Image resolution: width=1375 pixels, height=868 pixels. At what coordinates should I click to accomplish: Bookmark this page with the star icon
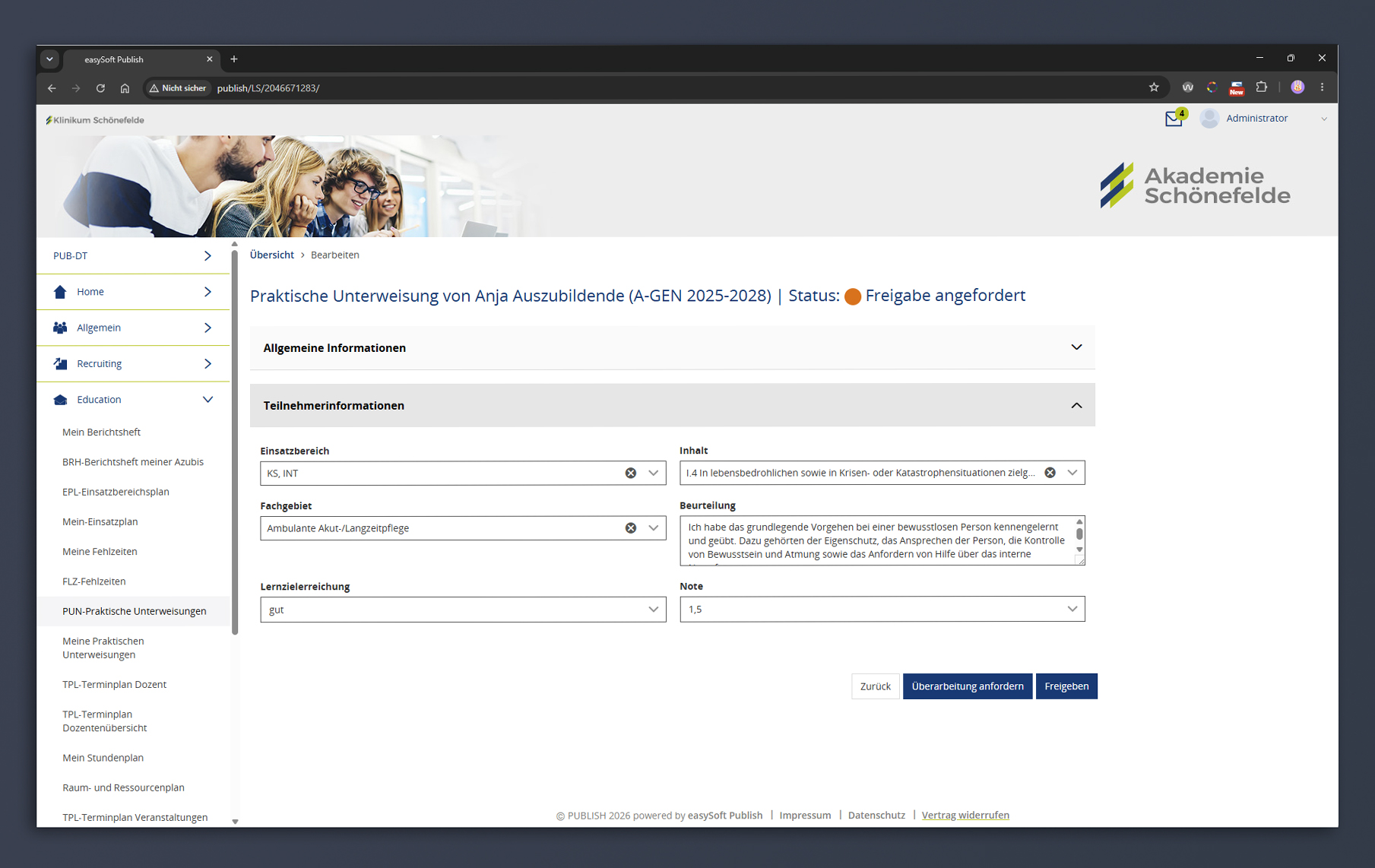1154,87
